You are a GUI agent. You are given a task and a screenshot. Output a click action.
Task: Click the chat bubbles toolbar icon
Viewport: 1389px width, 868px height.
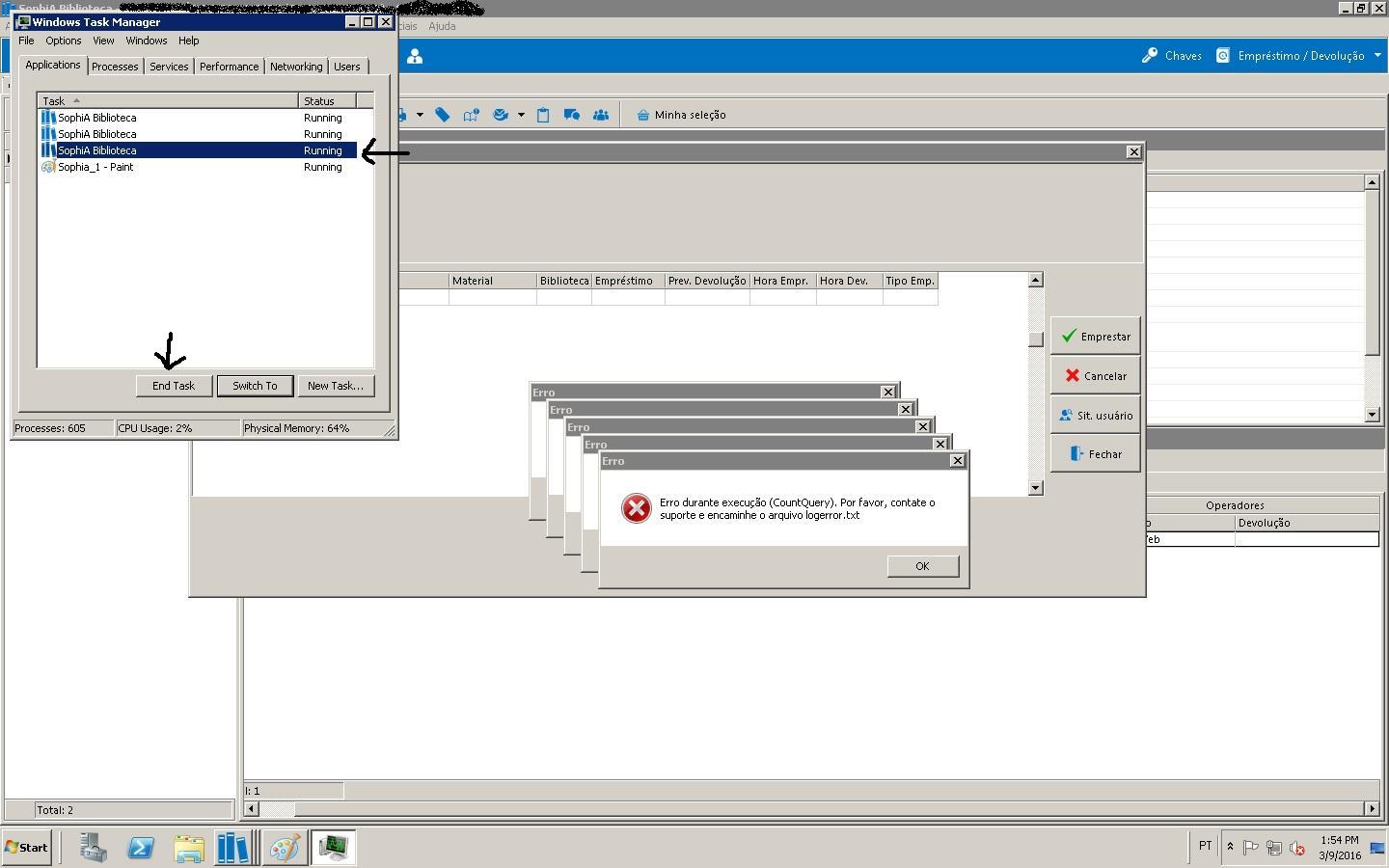572,115
